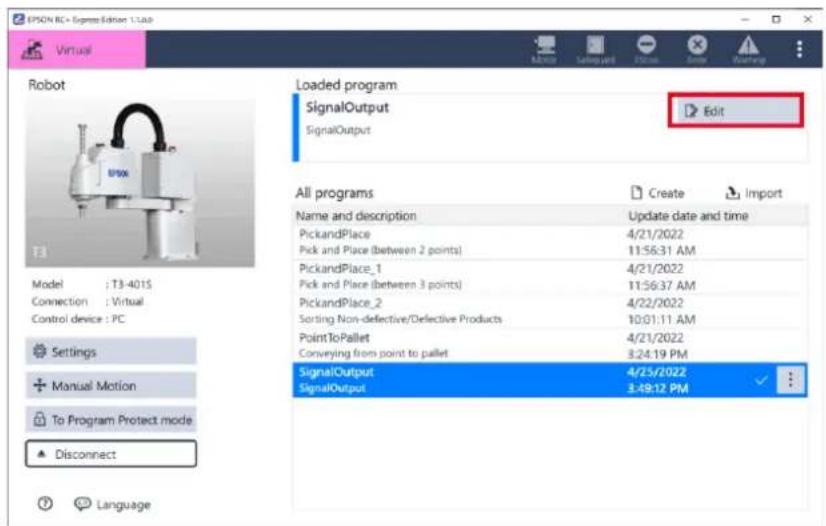Screen dimensions: 826x526
Task: Click the Safeguard status icon
Action: point(596,49)
